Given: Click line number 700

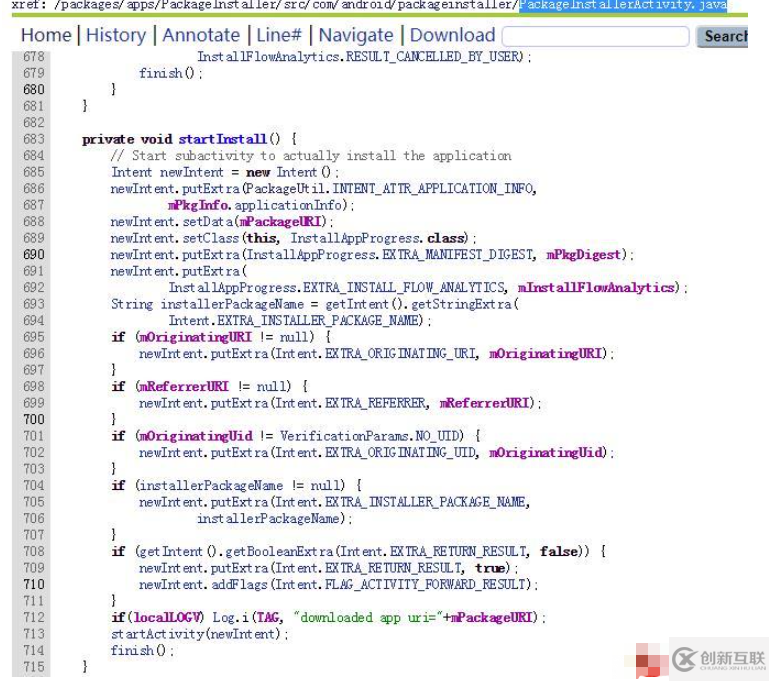Looking at the screenshot, I should coord(33,420).
